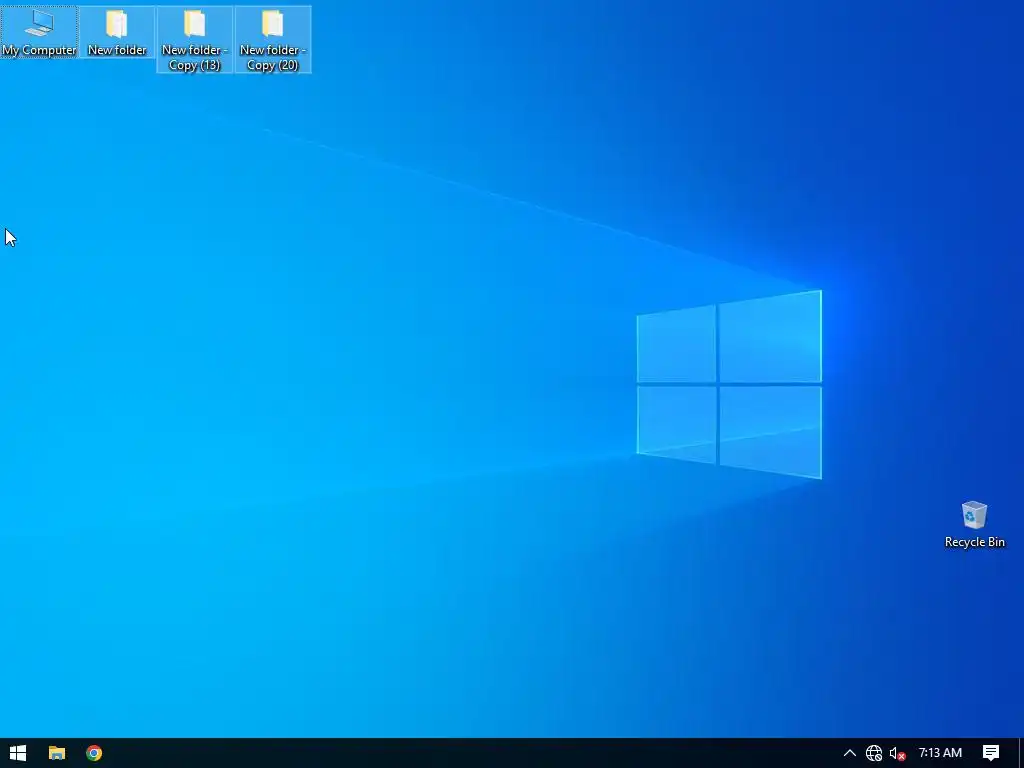Select the My Computer desktop icon

[x=39, y=32]
